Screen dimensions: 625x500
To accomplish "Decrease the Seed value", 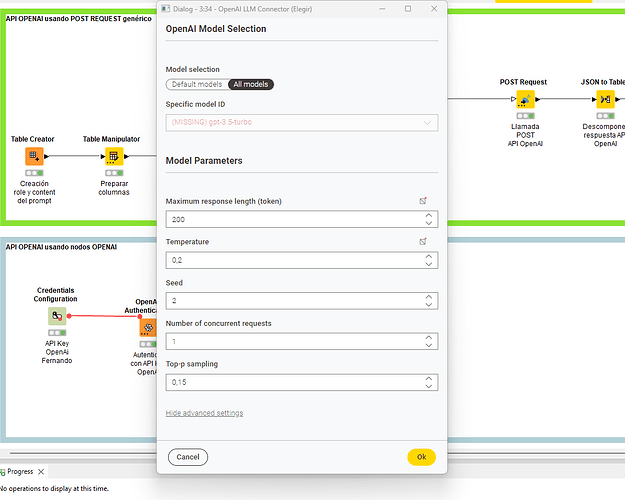I will point(428,305).
